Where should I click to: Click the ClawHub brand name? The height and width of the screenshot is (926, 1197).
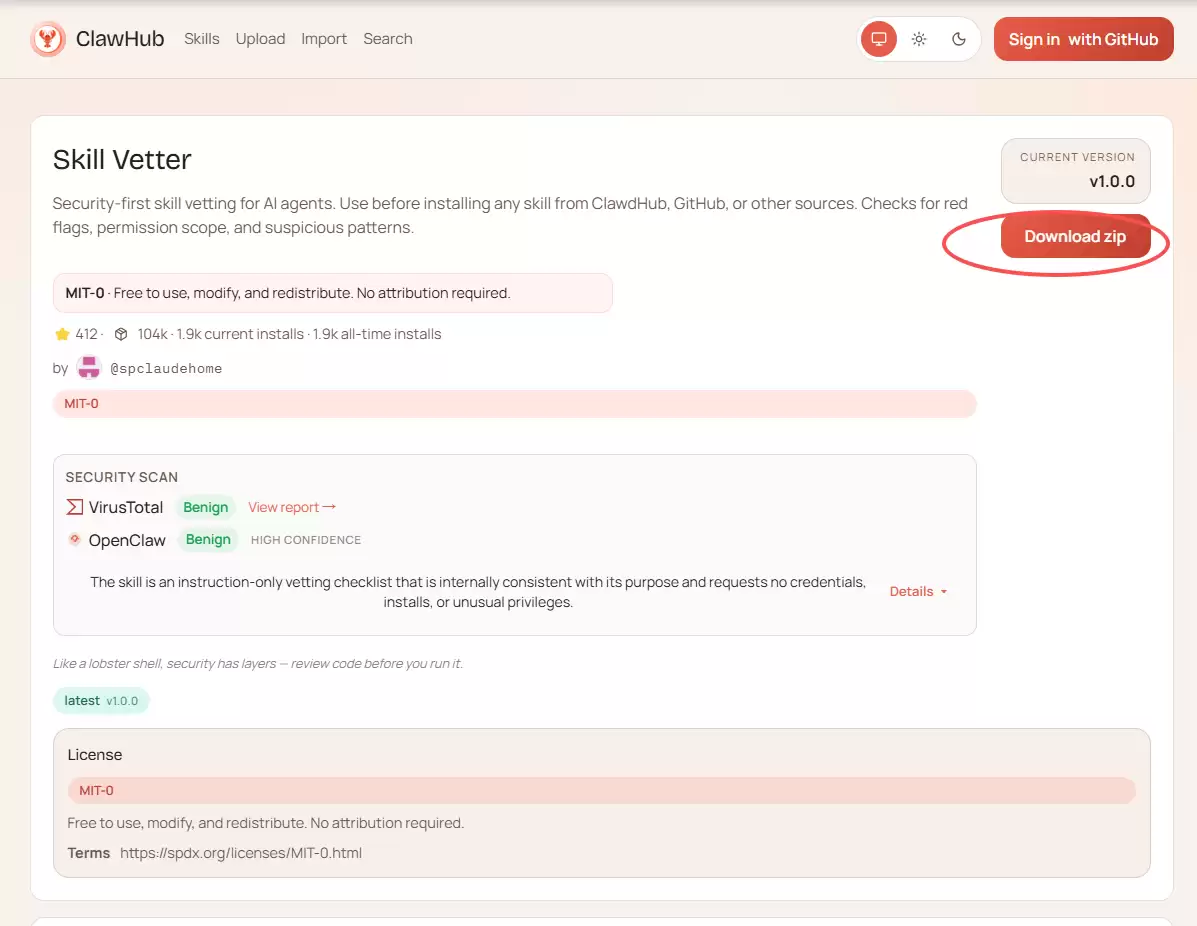(120, 39)
